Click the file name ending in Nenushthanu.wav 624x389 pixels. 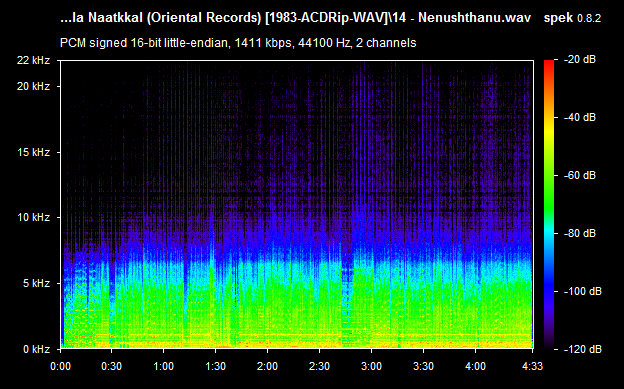coord(295,18)
